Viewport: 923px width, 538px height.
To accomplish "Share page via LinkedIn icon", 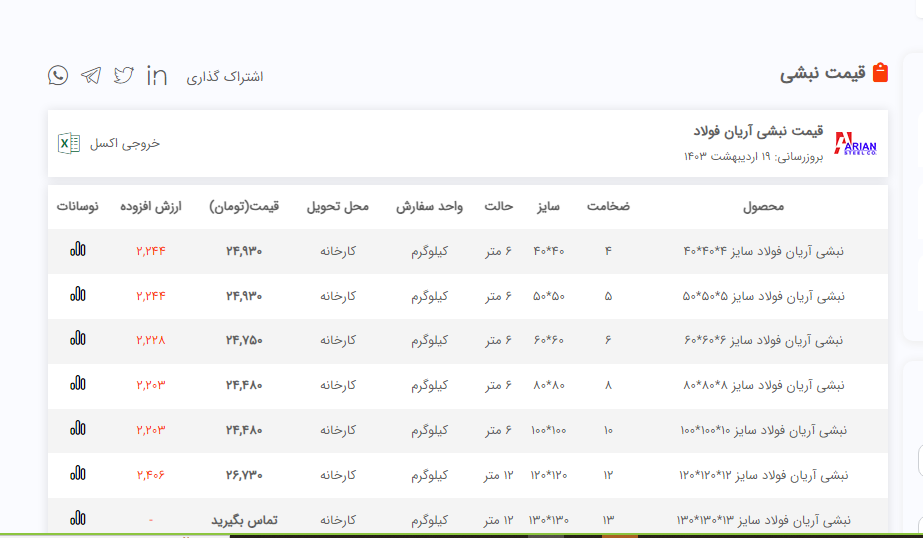I will coord(157,75).
